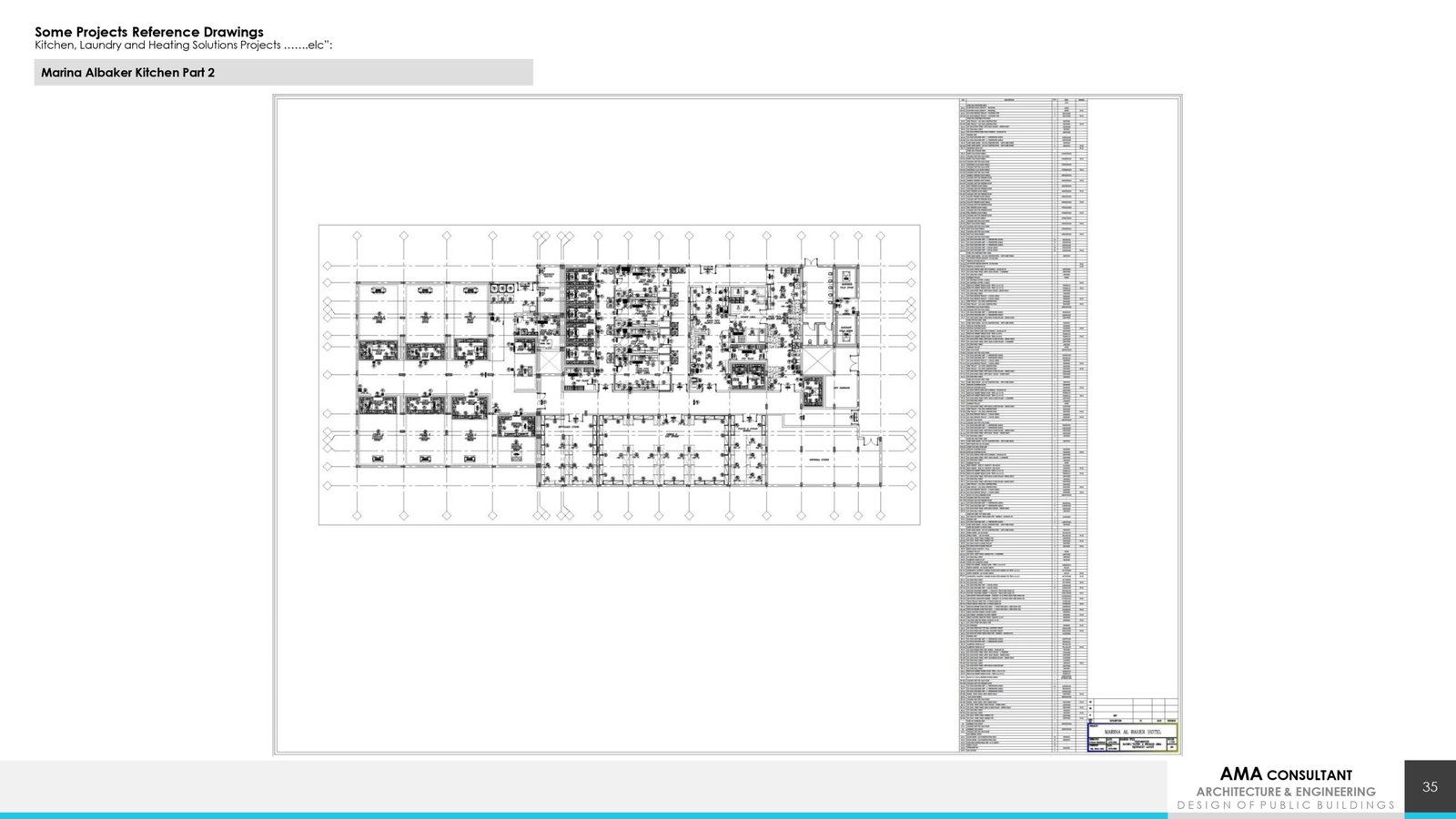Click the revision table above the title block

coord(1132,711)
